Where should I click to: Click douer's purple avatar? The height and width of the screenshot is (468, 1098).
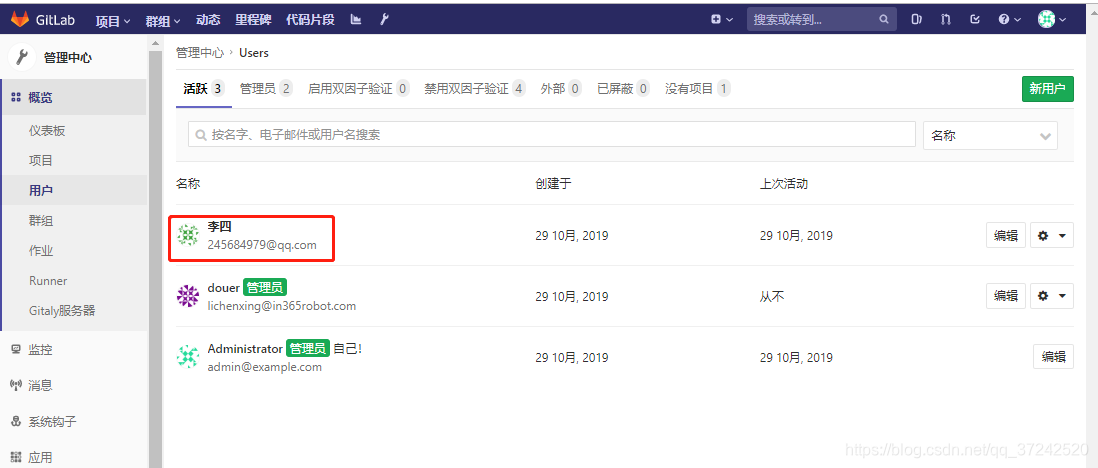188,296
